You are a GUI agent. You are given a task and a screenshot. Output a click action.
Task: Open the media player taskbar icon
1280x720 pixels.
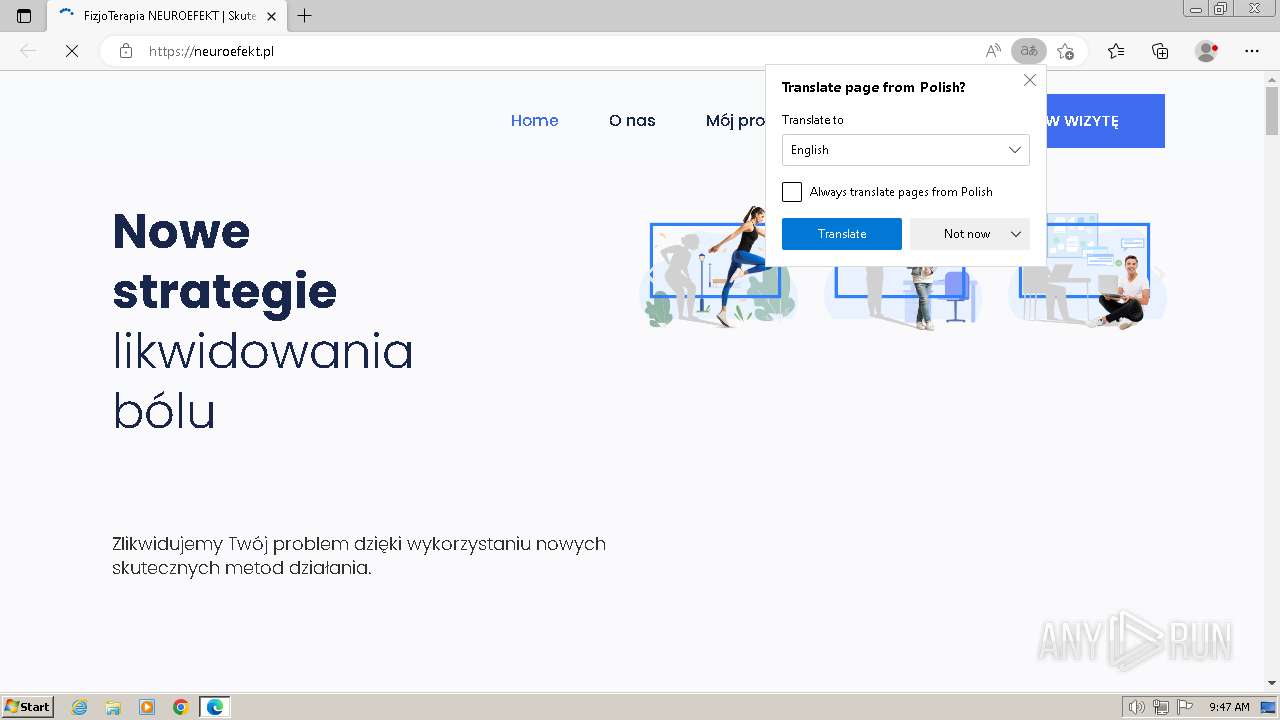point(147,707)
